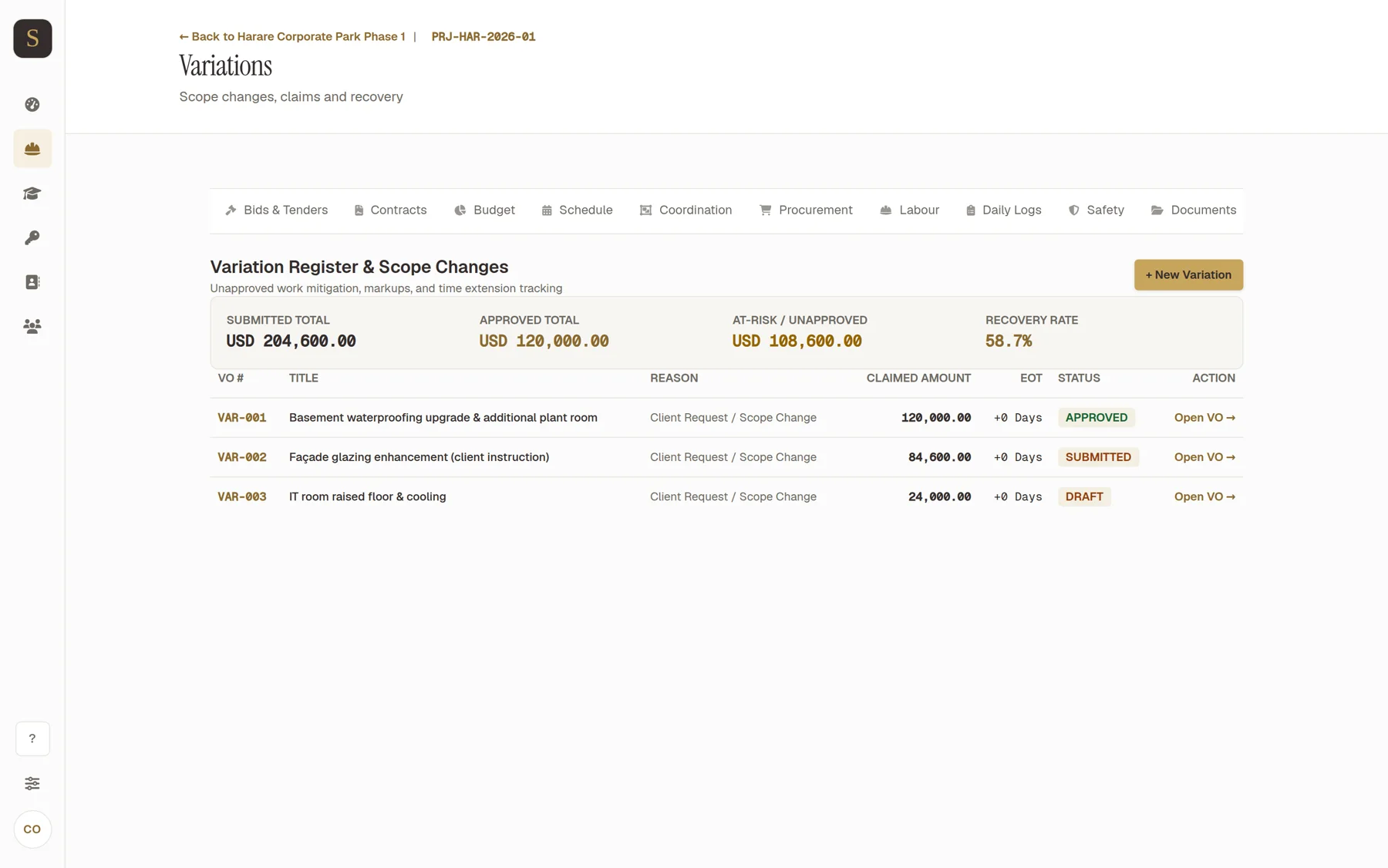The height and width of the screenshot is (868, 1388).
Task: Click the New Variation button
Action: [1188, 275]
